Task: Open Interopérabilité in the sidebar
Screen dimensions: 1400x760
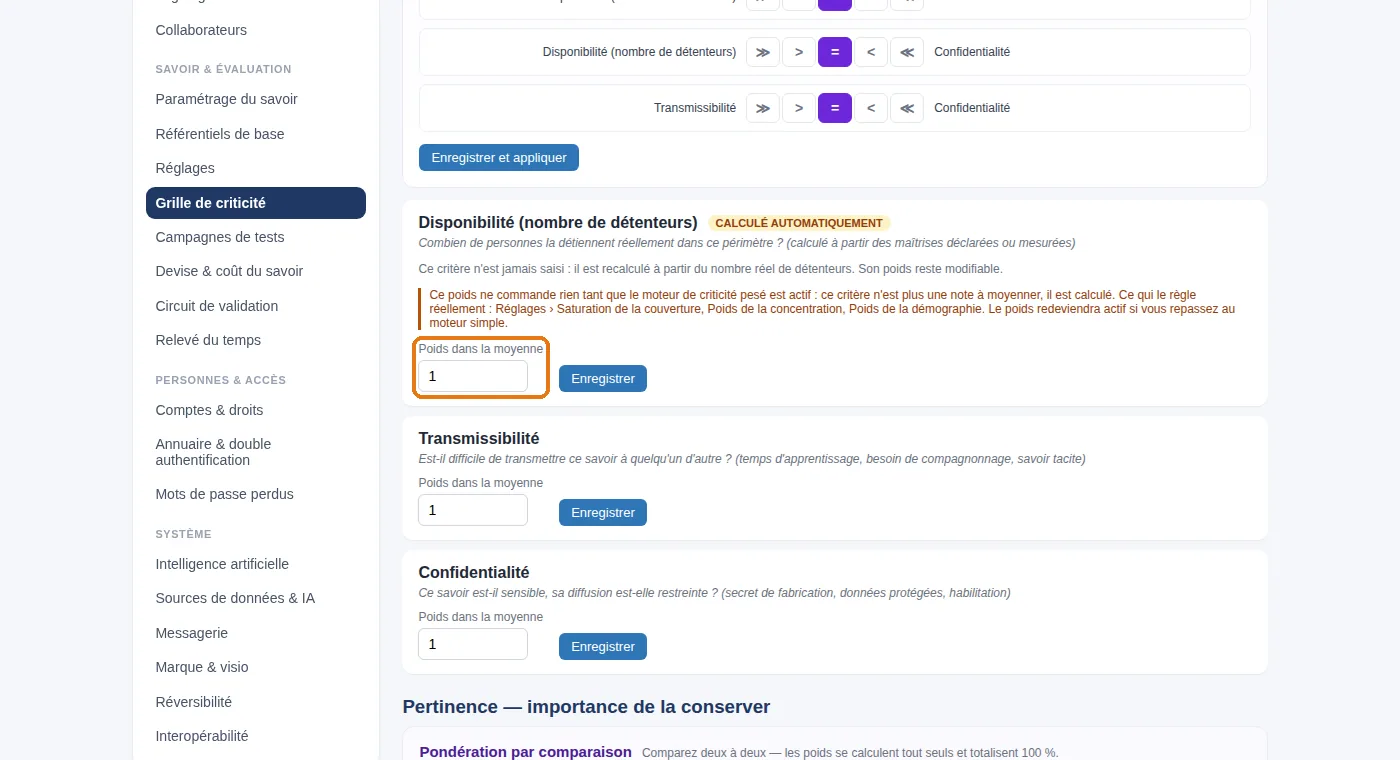Action: point(256,736)
